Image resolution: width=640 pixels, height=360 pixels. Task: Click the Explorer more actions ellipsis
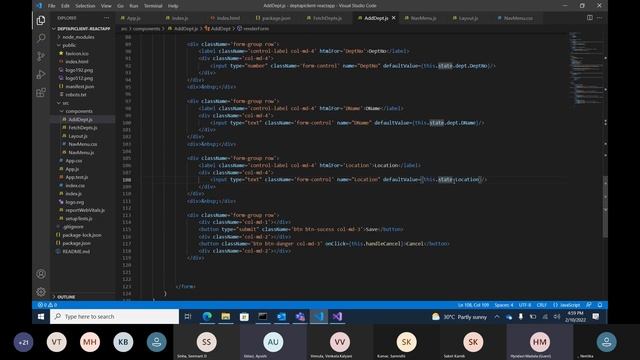click(107, 18)
